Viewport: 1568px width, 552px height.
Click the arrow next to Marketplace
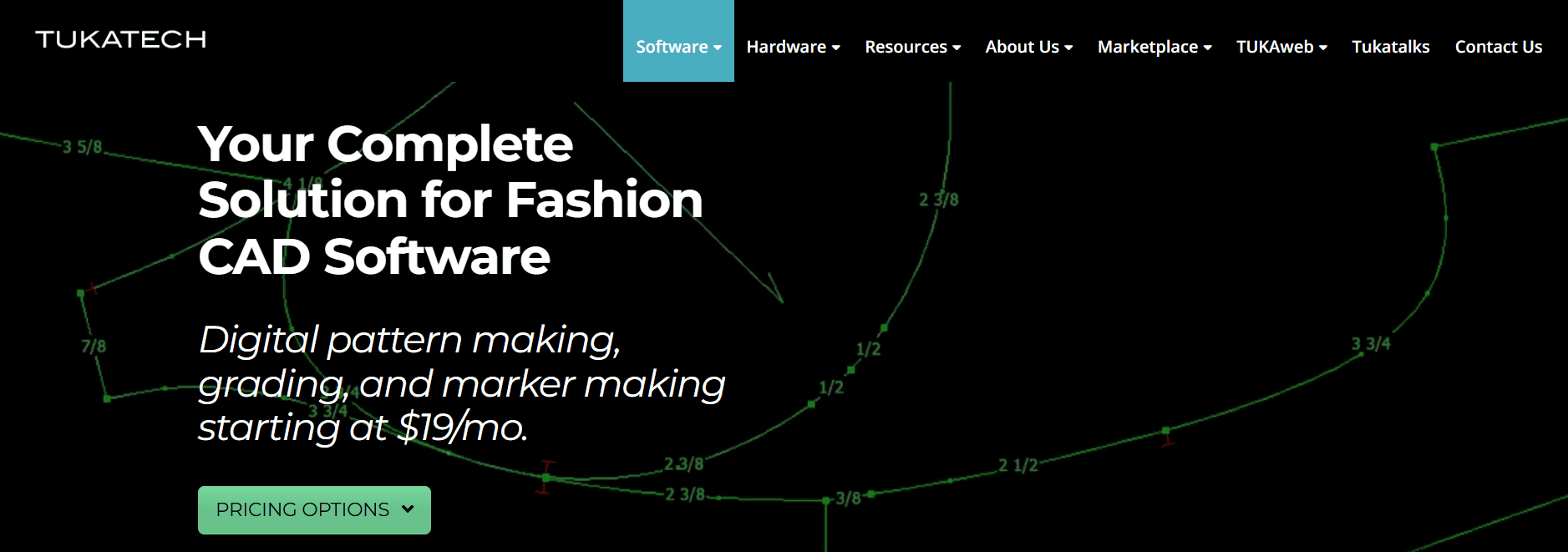pyautogui.click(x=1208, y=48)
